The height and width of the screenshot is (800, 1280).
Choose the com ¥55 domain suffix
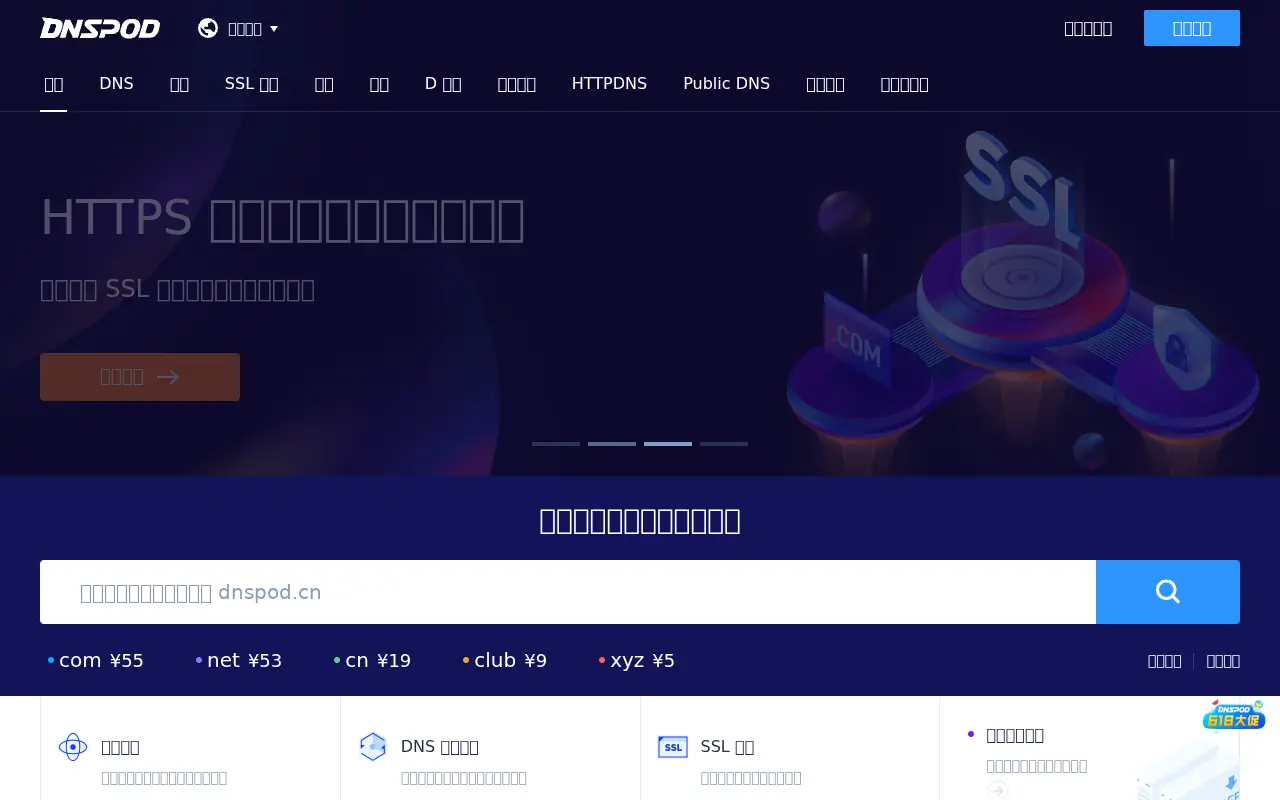tap(96, 661)
